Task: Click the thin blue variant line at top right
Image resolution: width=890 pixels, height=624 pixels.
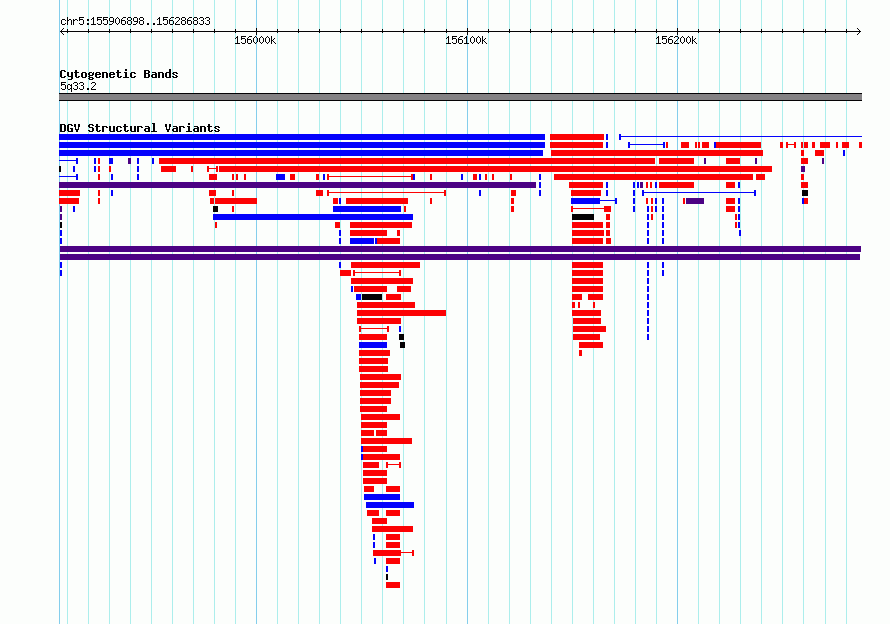Action: tap(740, 137)
